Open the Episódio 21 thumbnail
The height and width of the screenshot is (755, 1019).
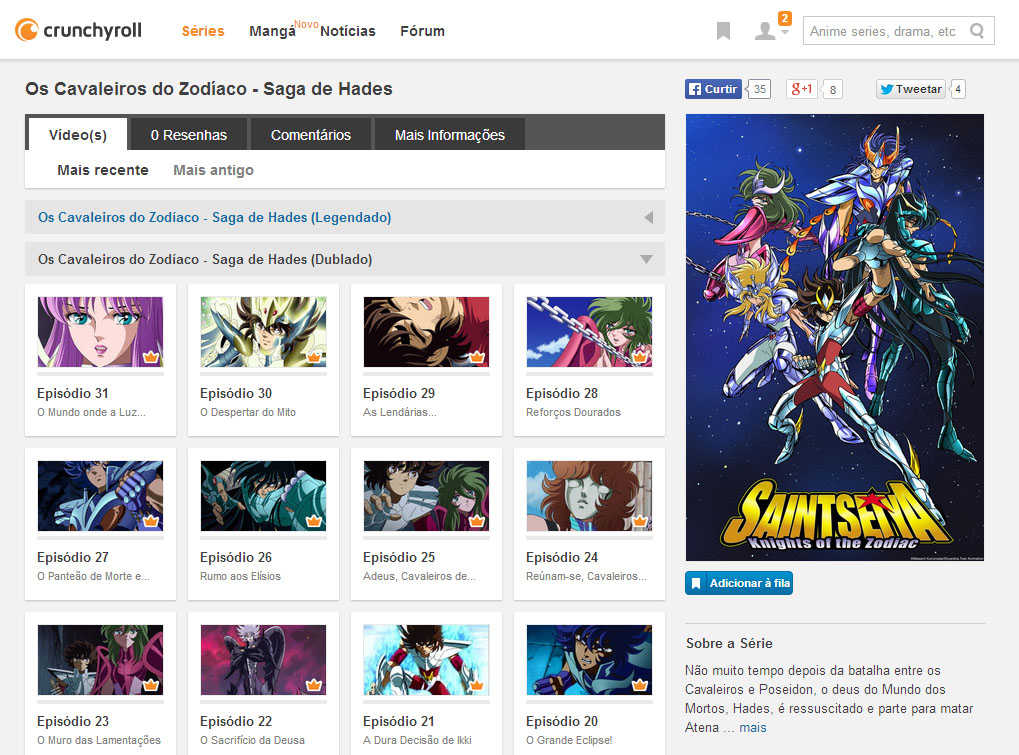(x=426, y=659)
